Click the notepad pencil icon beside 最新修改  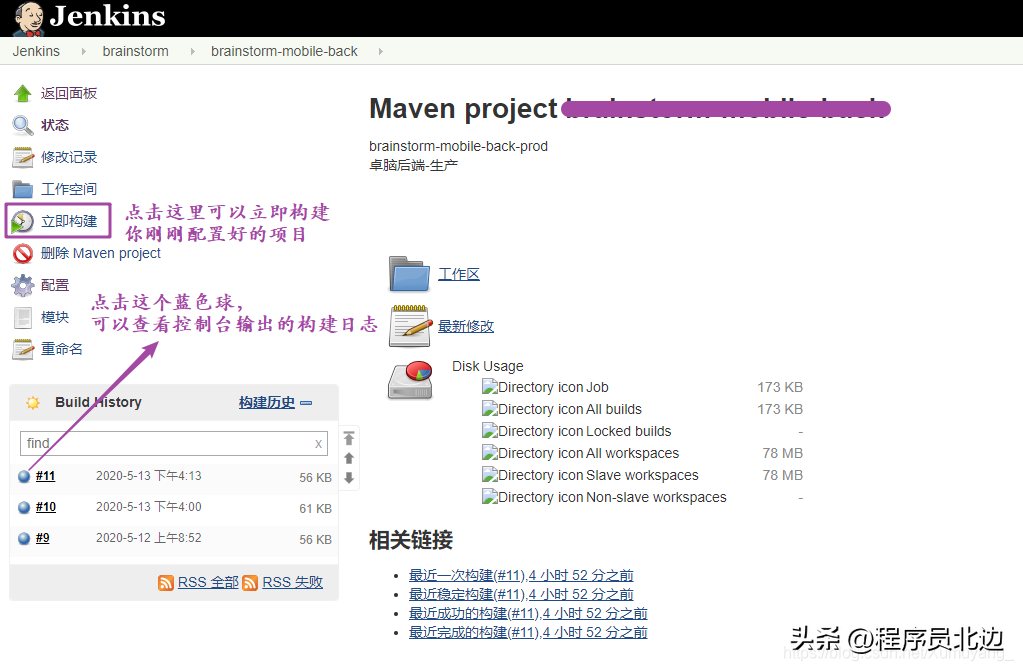pyautogui.click(x=410, y=325)
